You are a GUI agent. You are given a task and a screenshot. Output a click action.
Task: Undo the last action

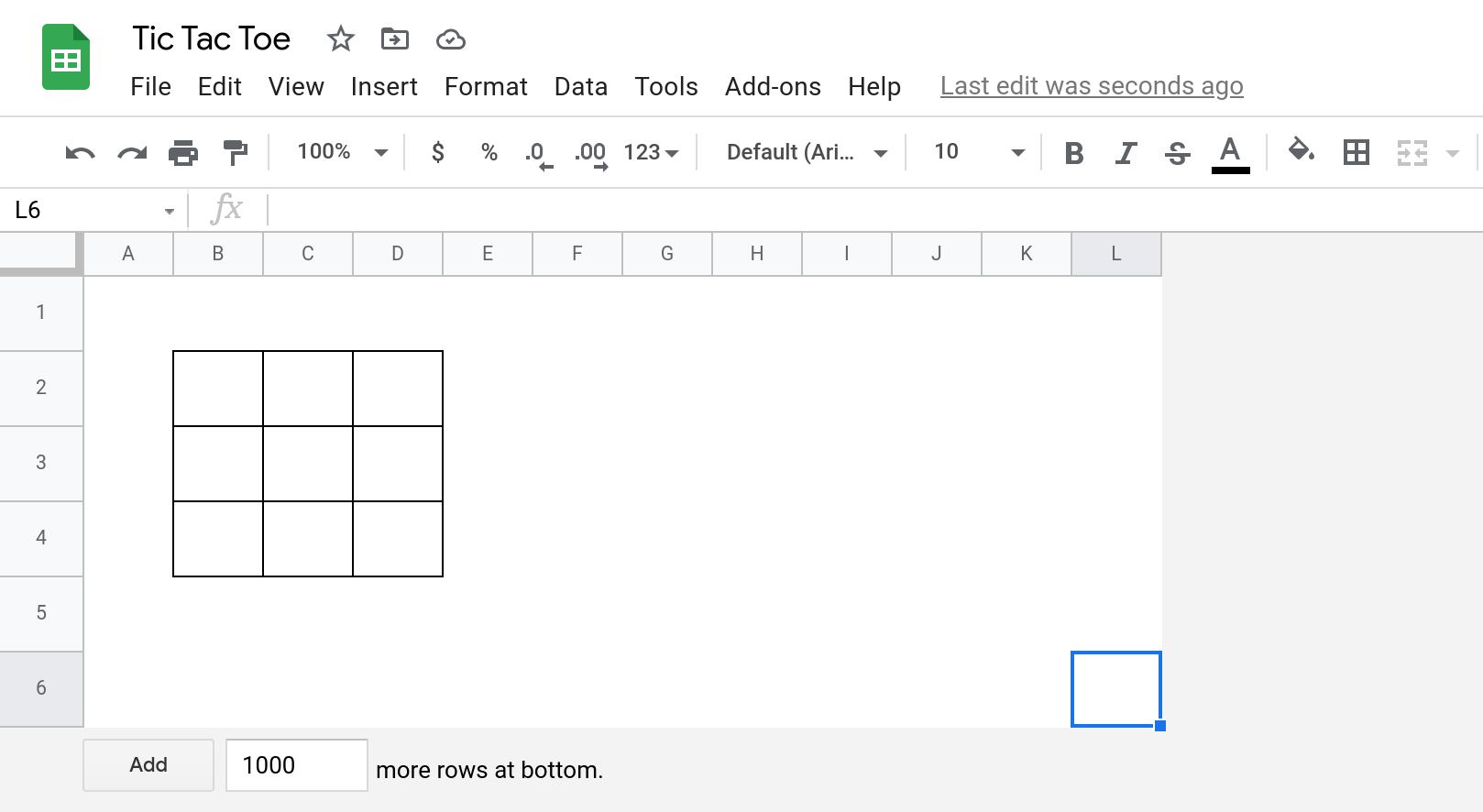81,153
